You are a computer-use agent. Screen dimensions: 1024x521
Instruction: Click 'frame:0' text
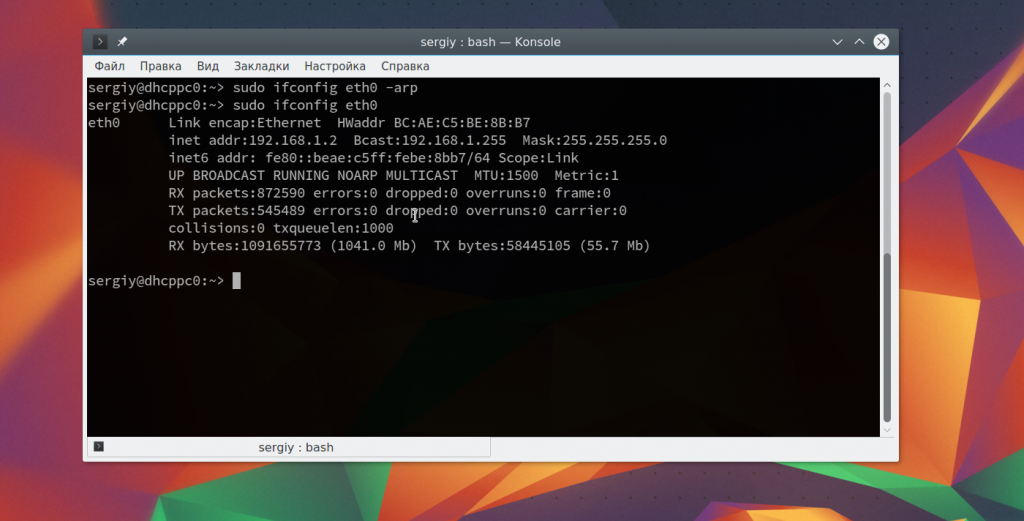[x=583, y=193]
